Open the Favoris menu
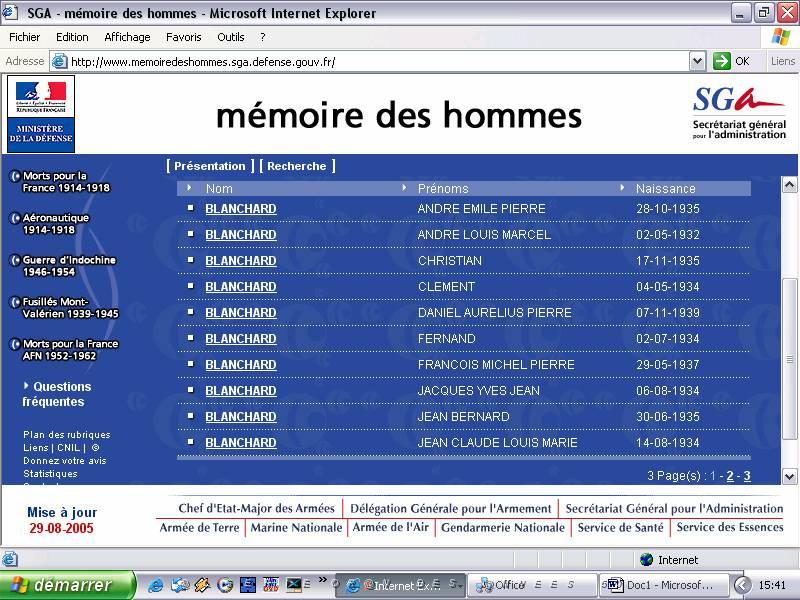The height and width of the screenshot is (600, 800). tap(184, 37)
